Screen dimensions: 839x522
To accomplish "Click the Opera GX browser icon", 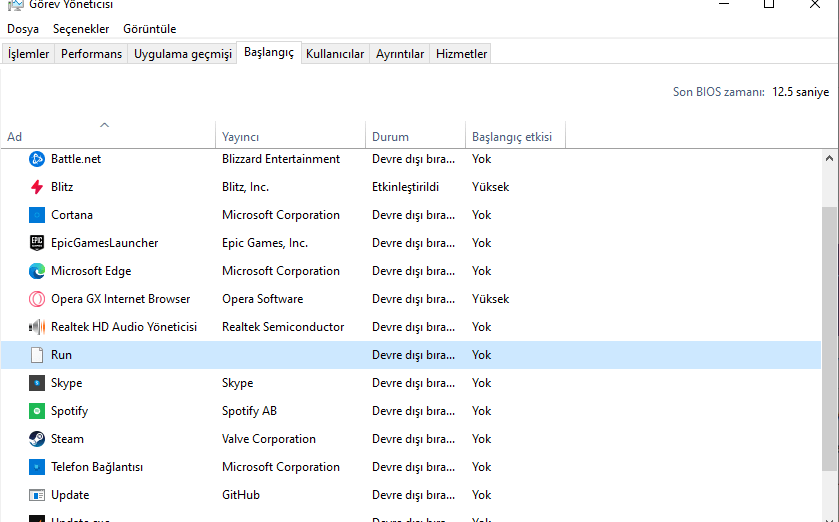I will pyautogui.click(x=36, y=299).
